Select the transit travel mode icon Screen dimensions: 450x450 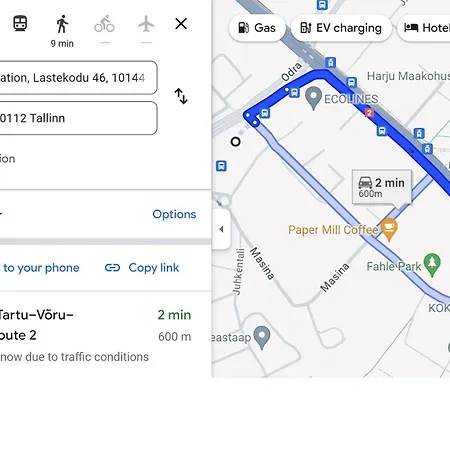(20, 24)
